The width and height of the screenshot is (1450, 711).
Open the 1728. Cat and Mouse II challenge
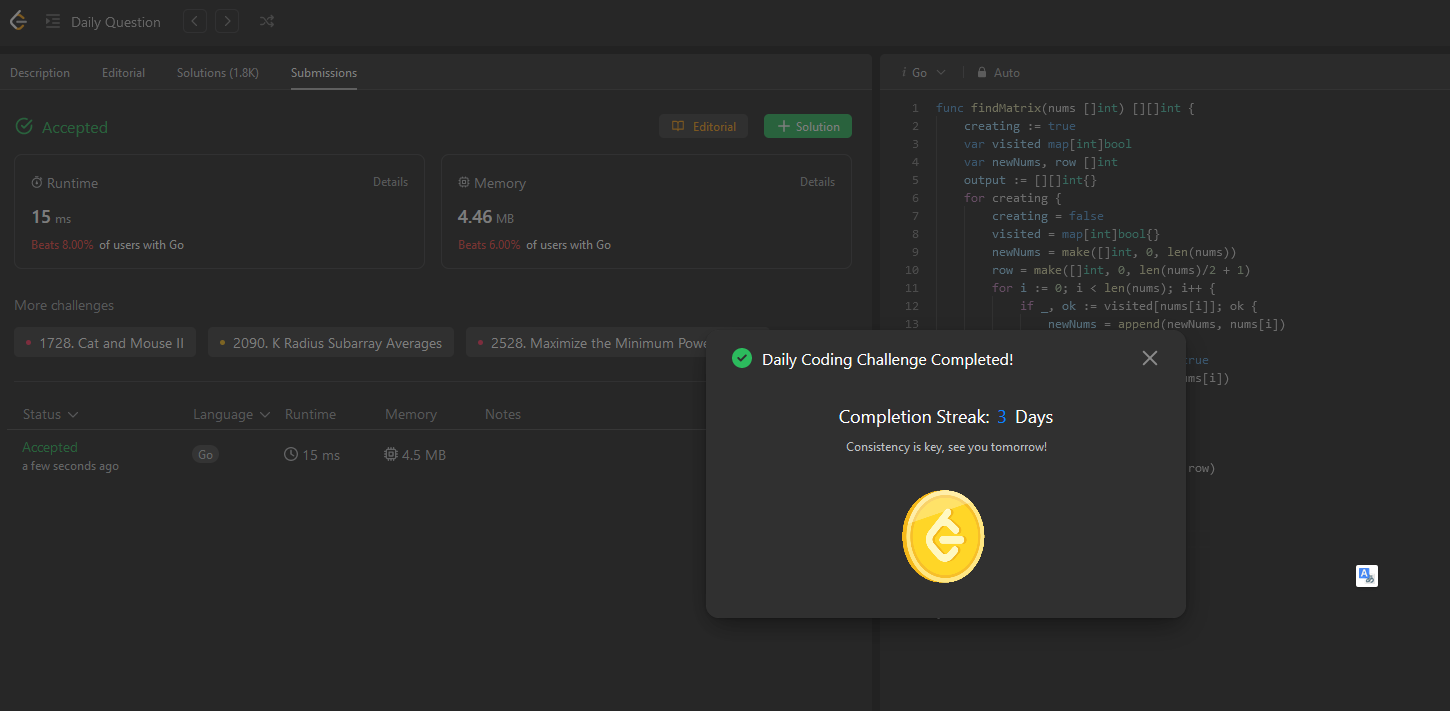pyautogui.click(x=105, y=343)
